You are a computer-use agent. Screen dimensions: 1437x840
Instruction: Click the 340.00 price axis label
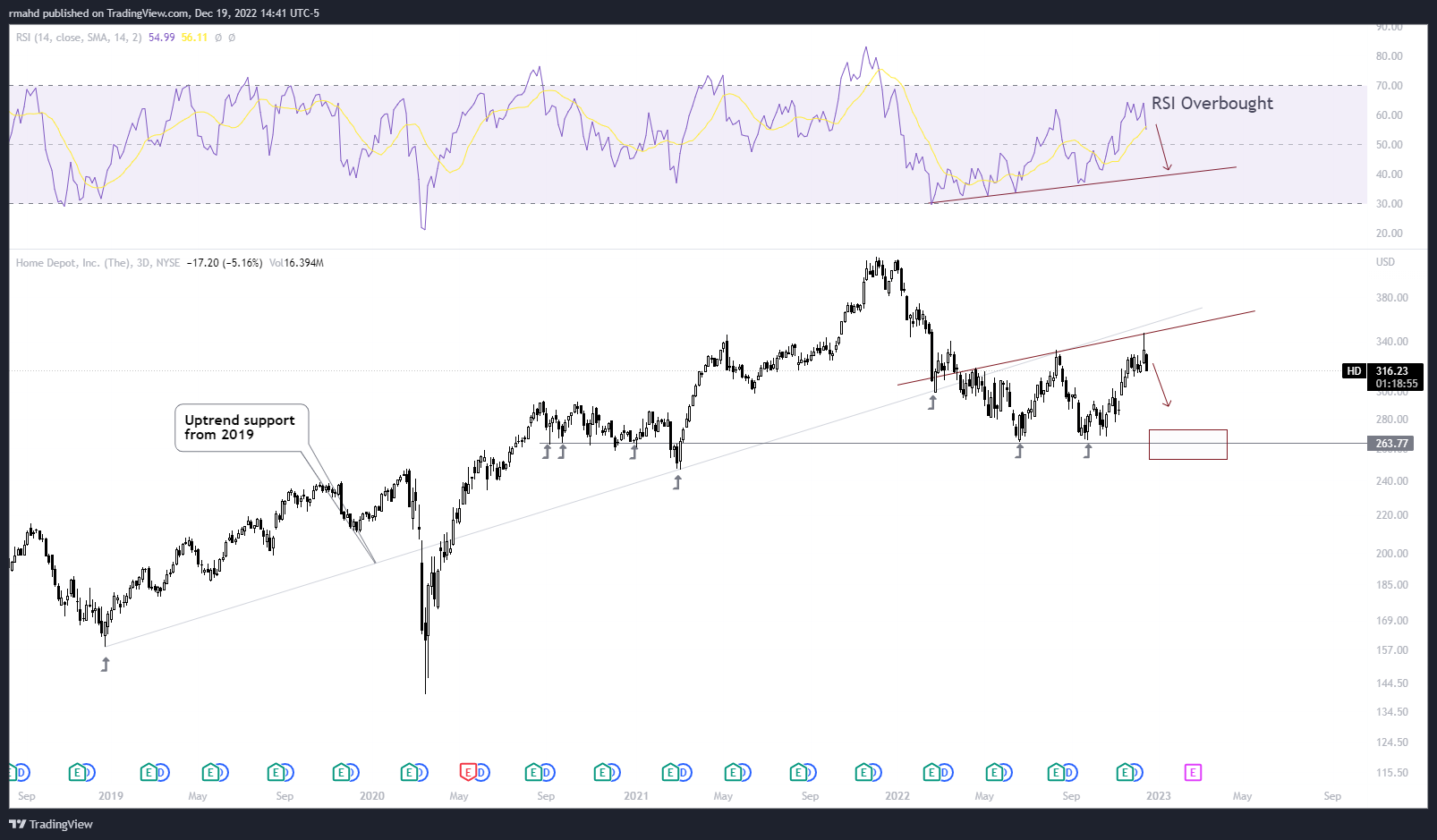pyautogui.click(x=1392, y=342)
